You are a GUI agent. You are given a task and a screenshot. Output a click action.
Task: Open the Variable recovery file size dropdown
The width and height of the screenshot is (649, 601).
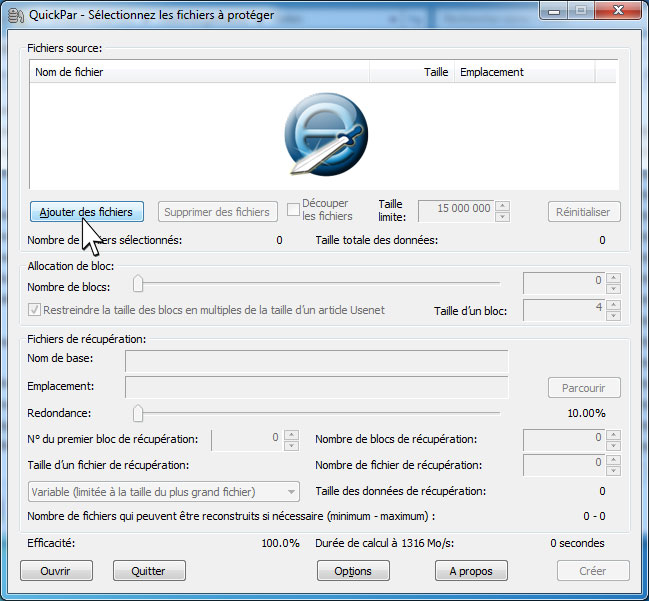(164, 492)
